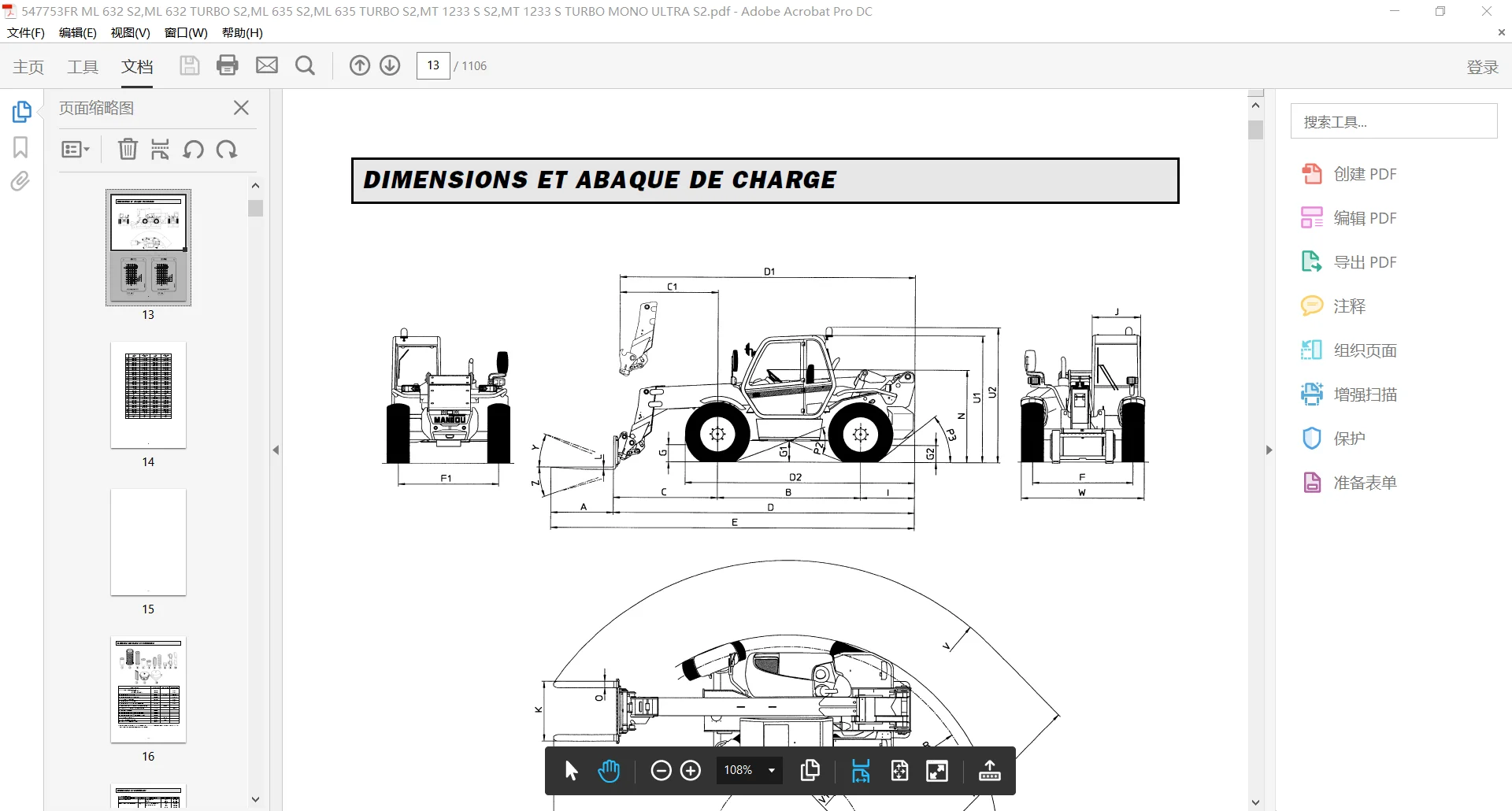Open the 窗口(W) menu
This screenshot has height=811, width=1512.
pos(186,32)
